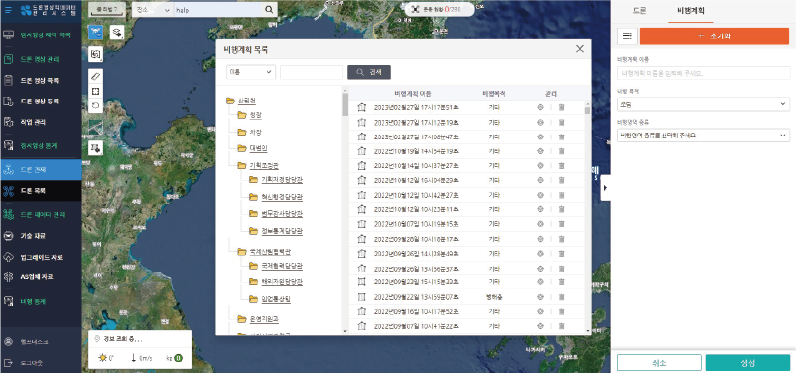The width and height of the screenshot is (796, 374).
Task: Click the map type thumbnail icon
Action: tap(95, 127)
